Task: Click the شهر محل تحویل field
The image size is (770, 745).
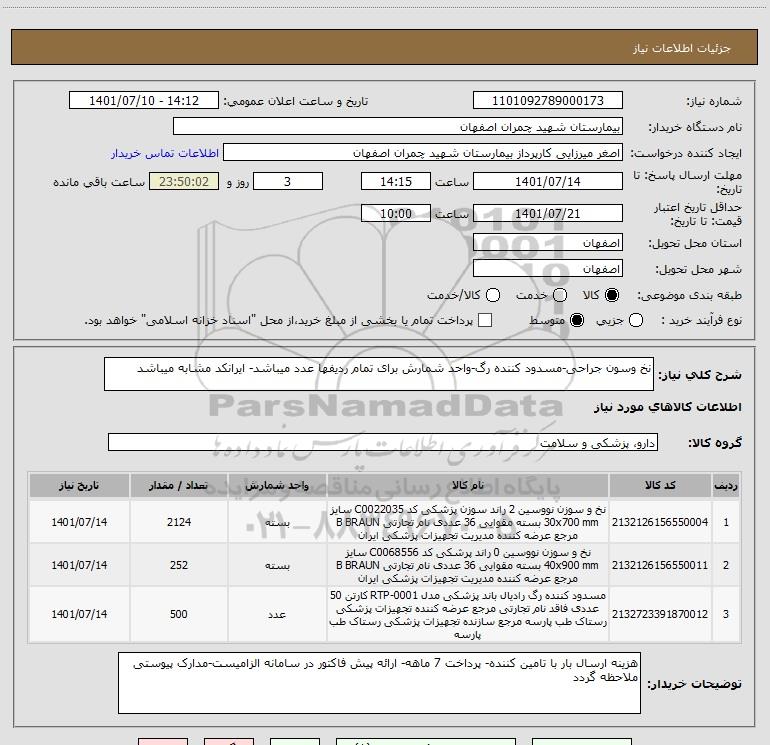Action: tap(548, 269)
